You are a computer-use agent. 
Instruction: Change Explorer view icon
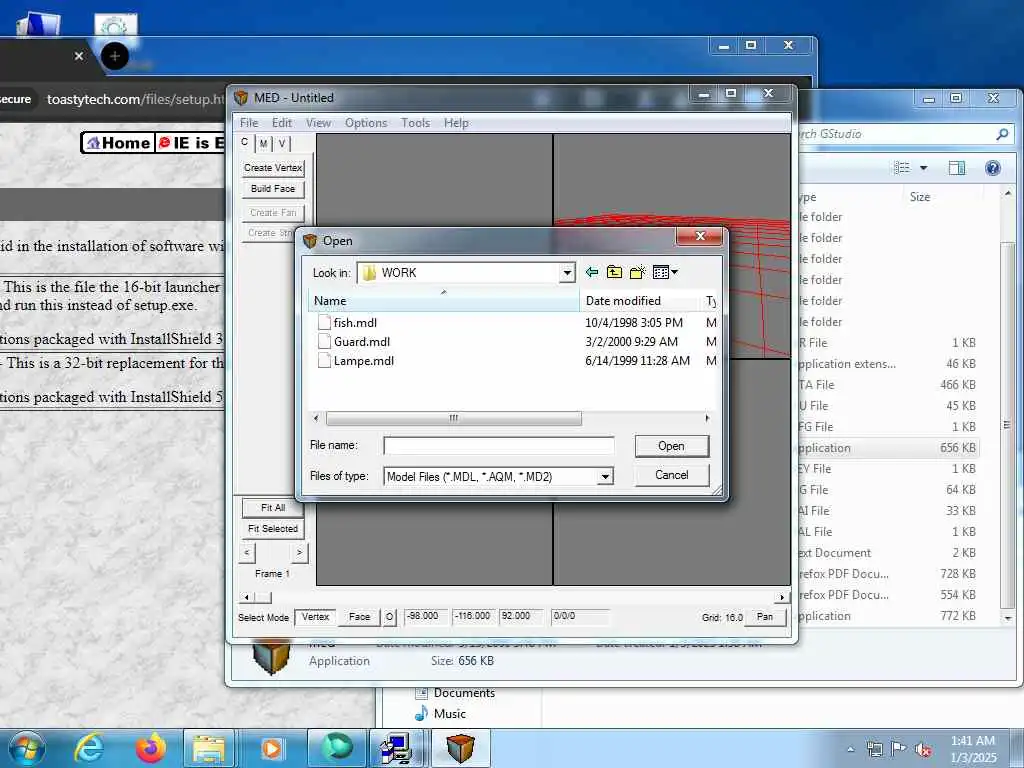(x=902, y=168)
